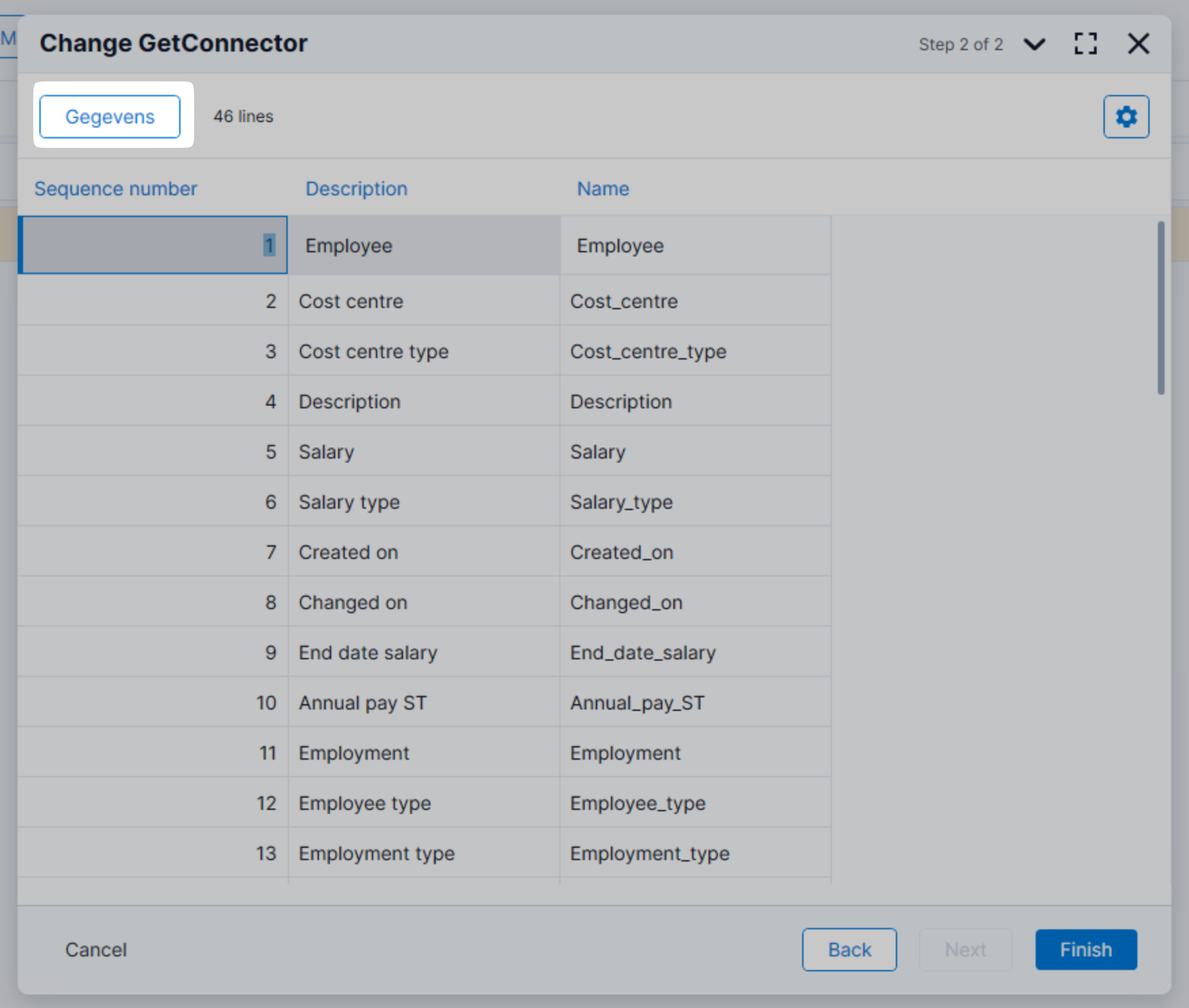The image size is (1189, 1008).
Task: Select the Cost centre description cell
Action: (x=423, y=301)
